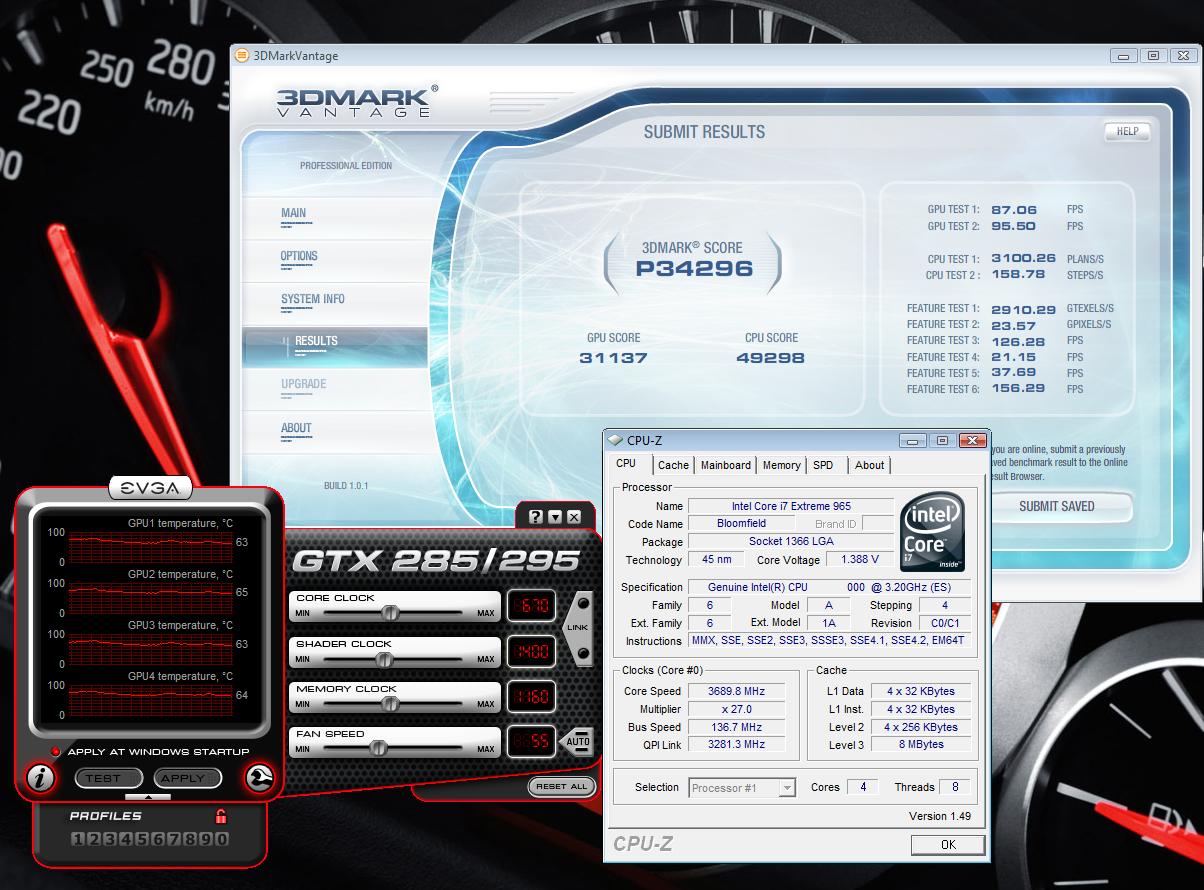Switch to CPU-Z Mainboard tab

click(x=726, y=465)
